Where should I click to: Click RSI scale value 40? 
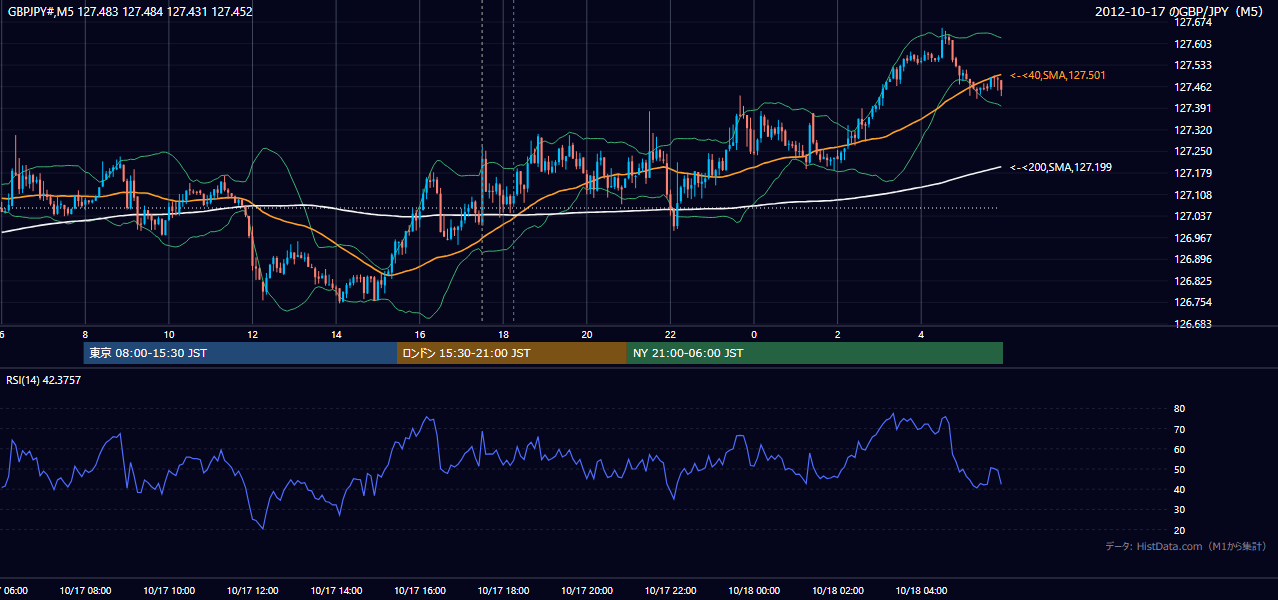pyautogui.click(x=1180, y=490)
